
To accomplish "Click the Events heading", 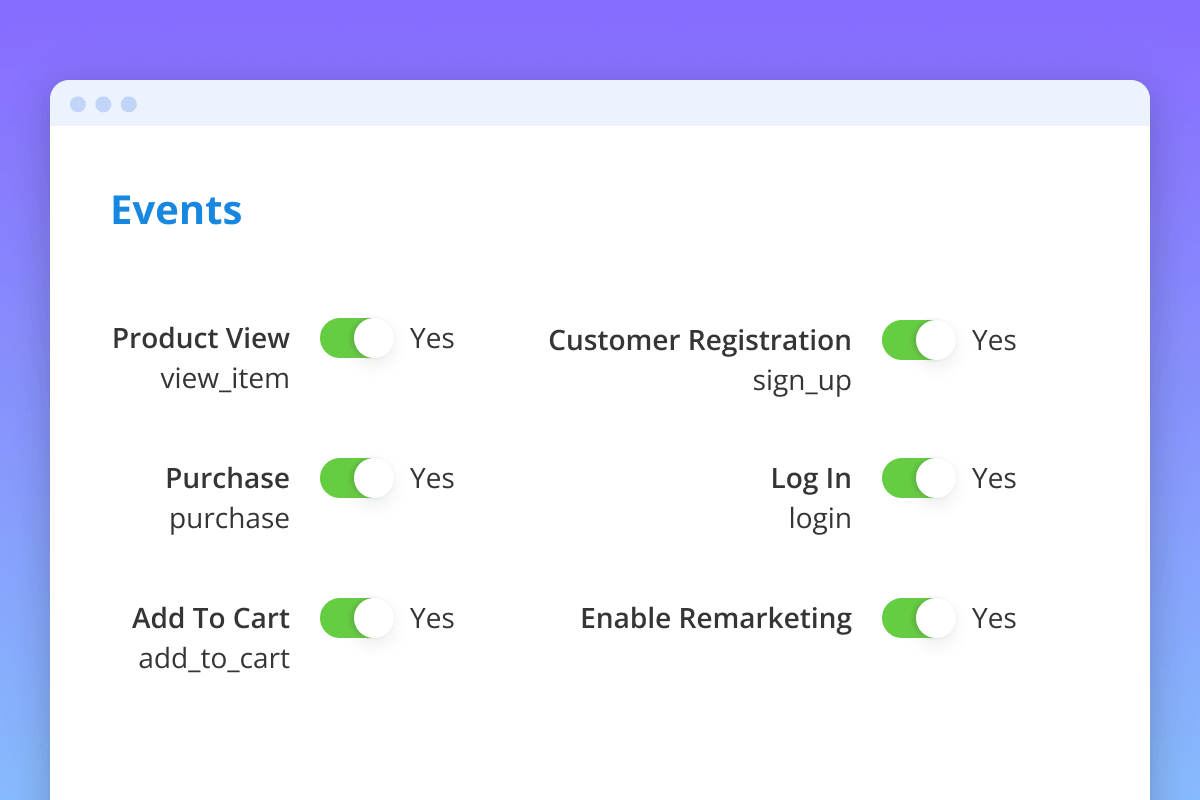I will click(176, 210).
